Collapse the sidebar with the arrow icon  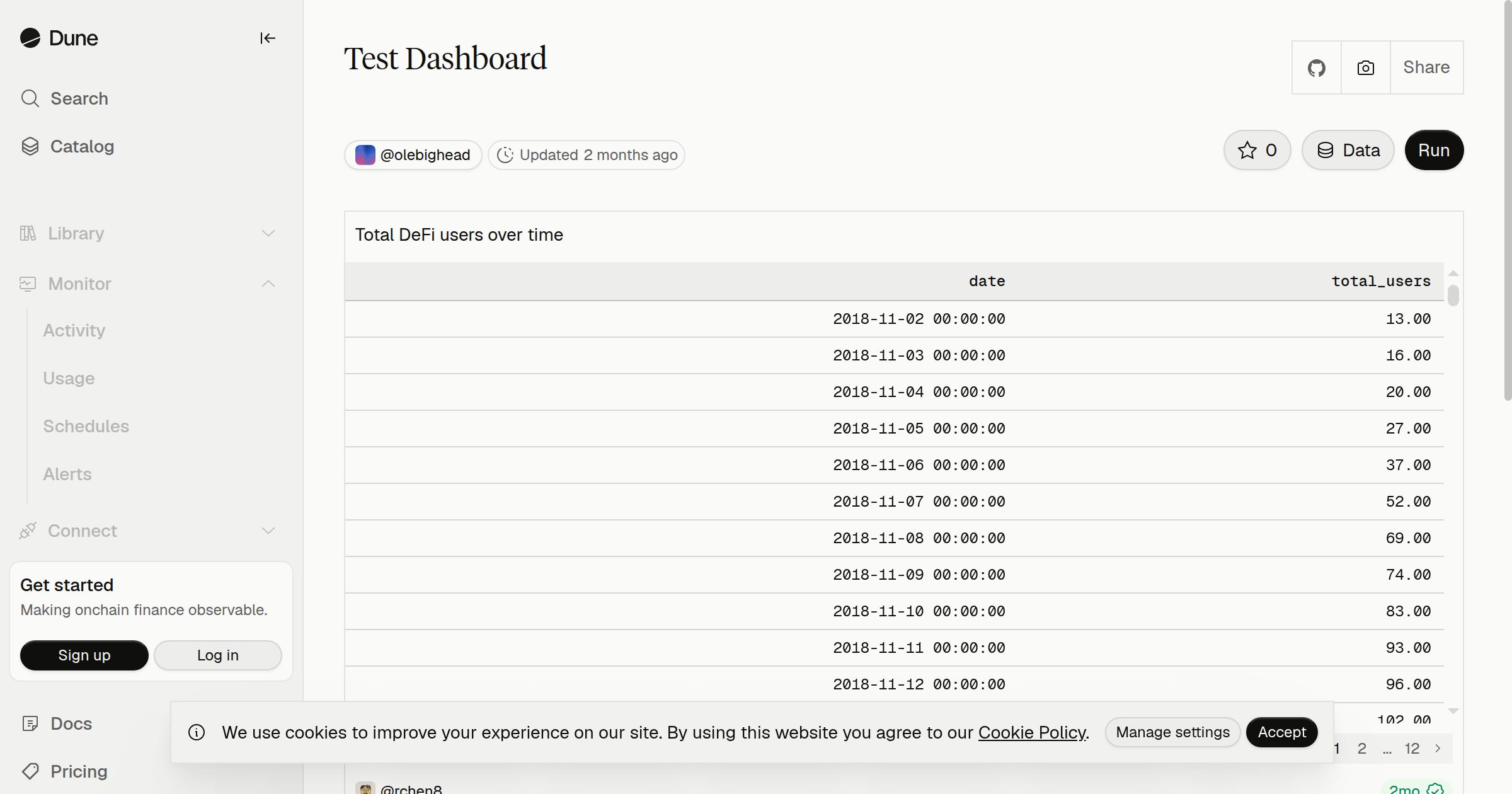click(x=268, y=38)
